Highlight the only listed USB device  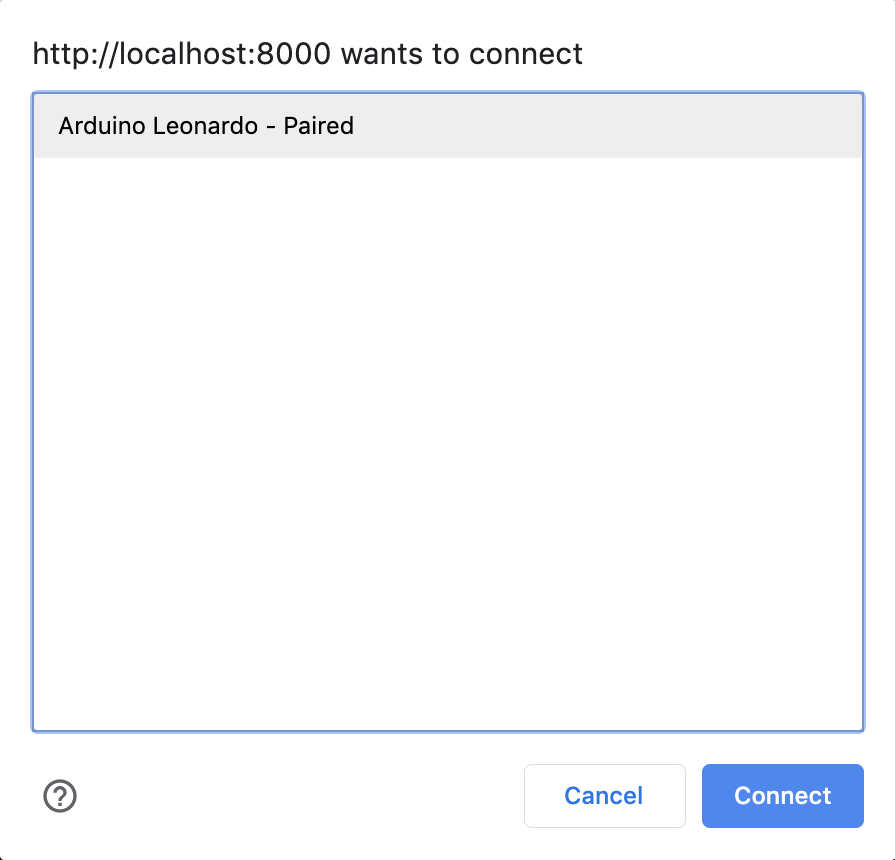[x=448, y=126]
